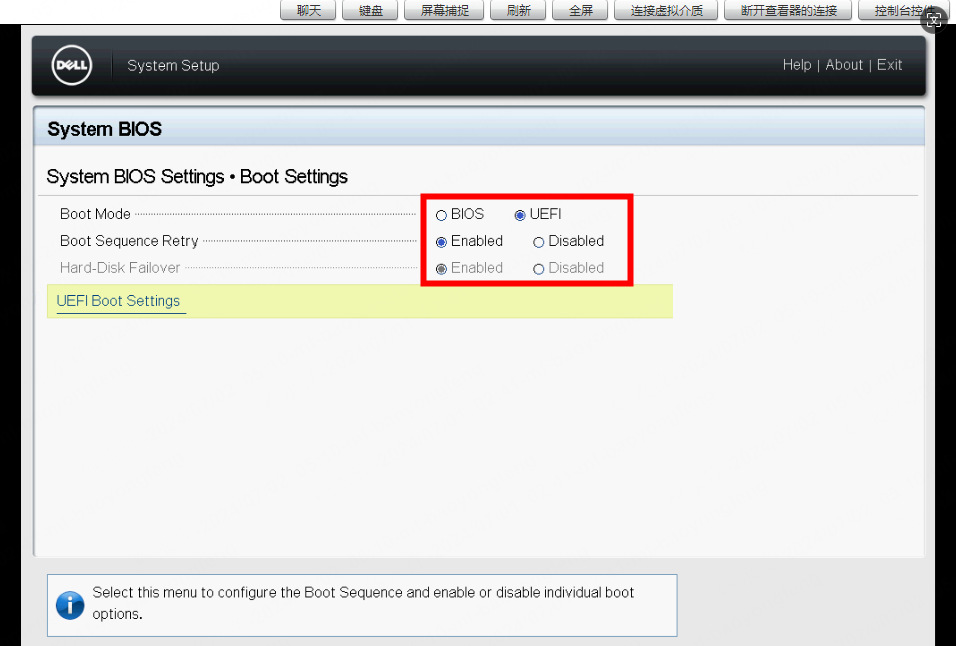Enable Boot Sequence Retry
Image resolution: width=956 pixels, height=646 pixels.
(441, 242)
